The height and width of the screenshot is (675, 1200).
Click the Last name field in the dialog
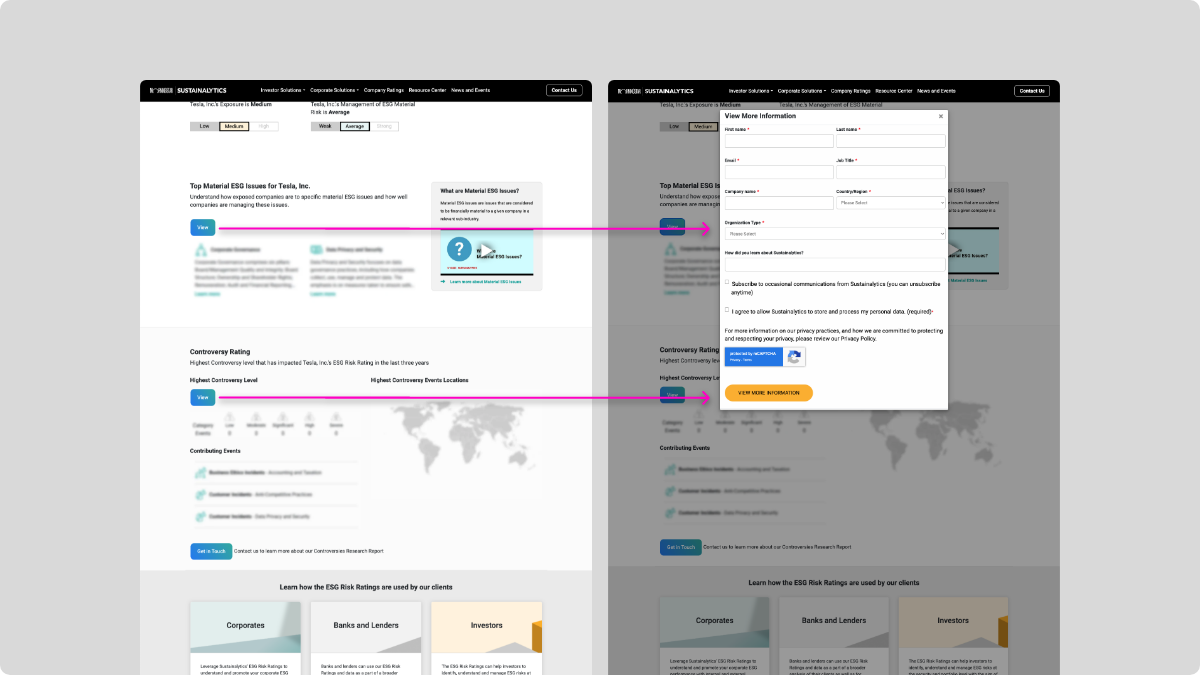(x=891, y=141)
